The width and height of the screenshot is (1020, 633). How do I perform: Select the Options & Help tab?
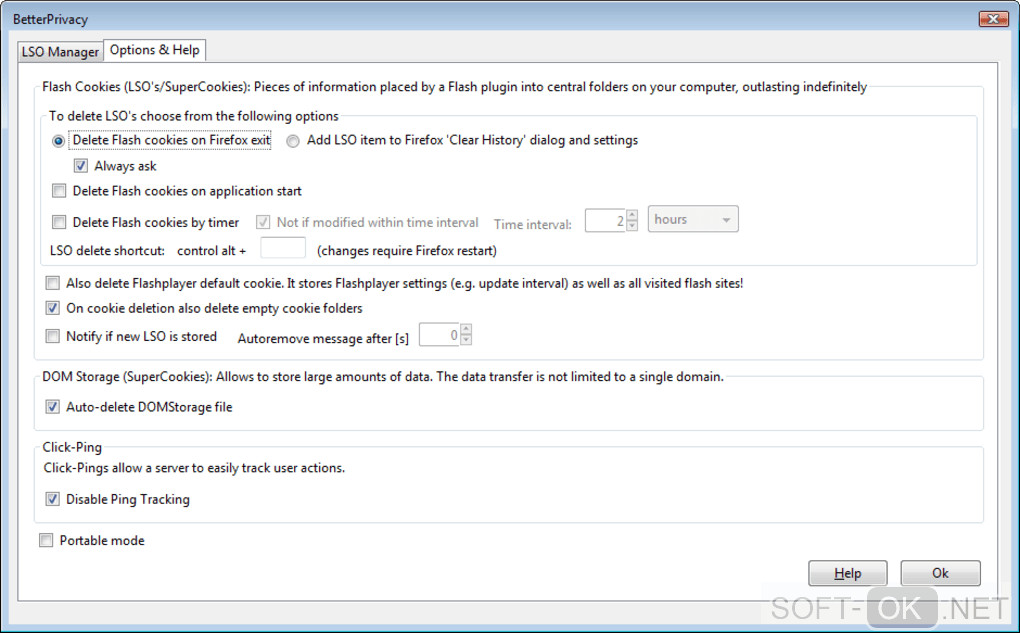(154, 50)
